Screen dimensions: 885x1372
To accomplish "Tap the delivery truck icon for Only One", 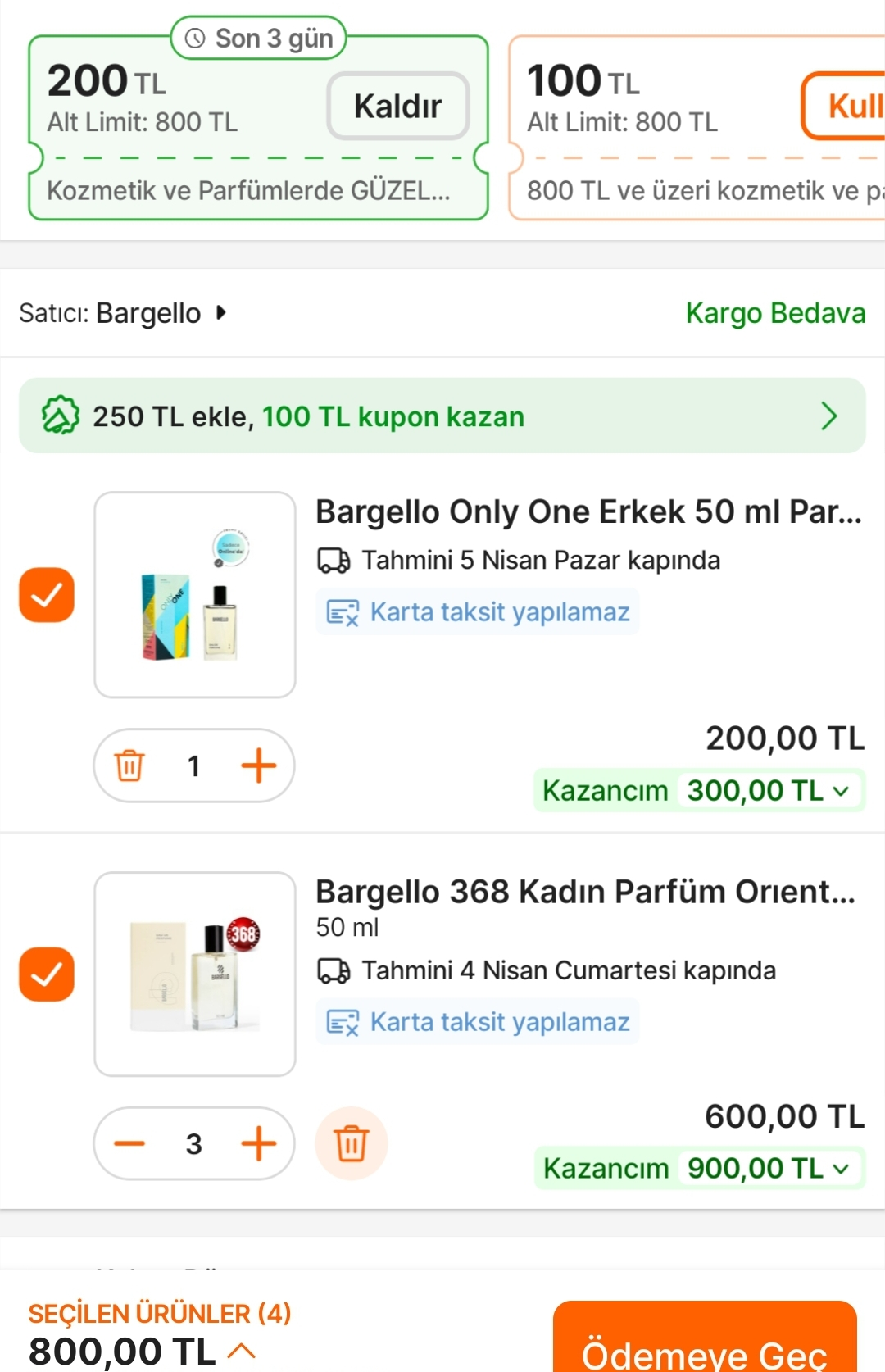I will pyautogui.click(x=334, y=561).
